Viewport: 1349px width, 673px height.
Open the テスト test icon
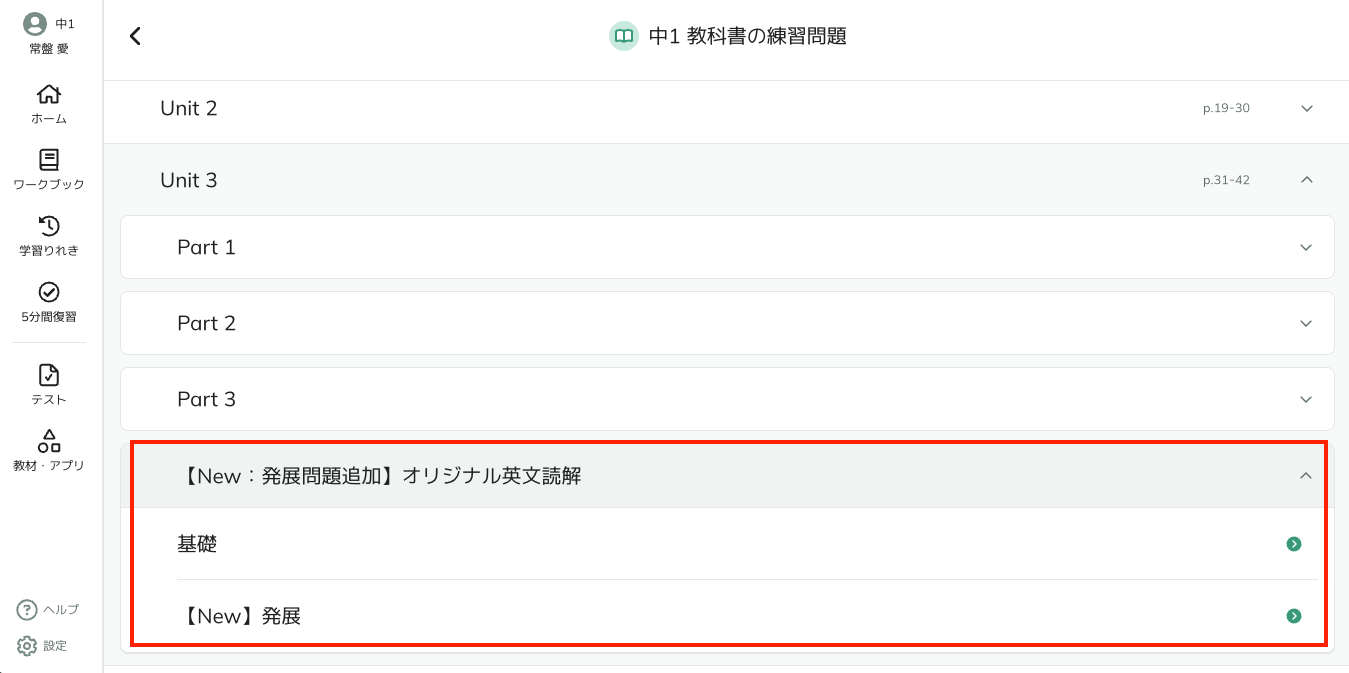click(x=48, y=375)
